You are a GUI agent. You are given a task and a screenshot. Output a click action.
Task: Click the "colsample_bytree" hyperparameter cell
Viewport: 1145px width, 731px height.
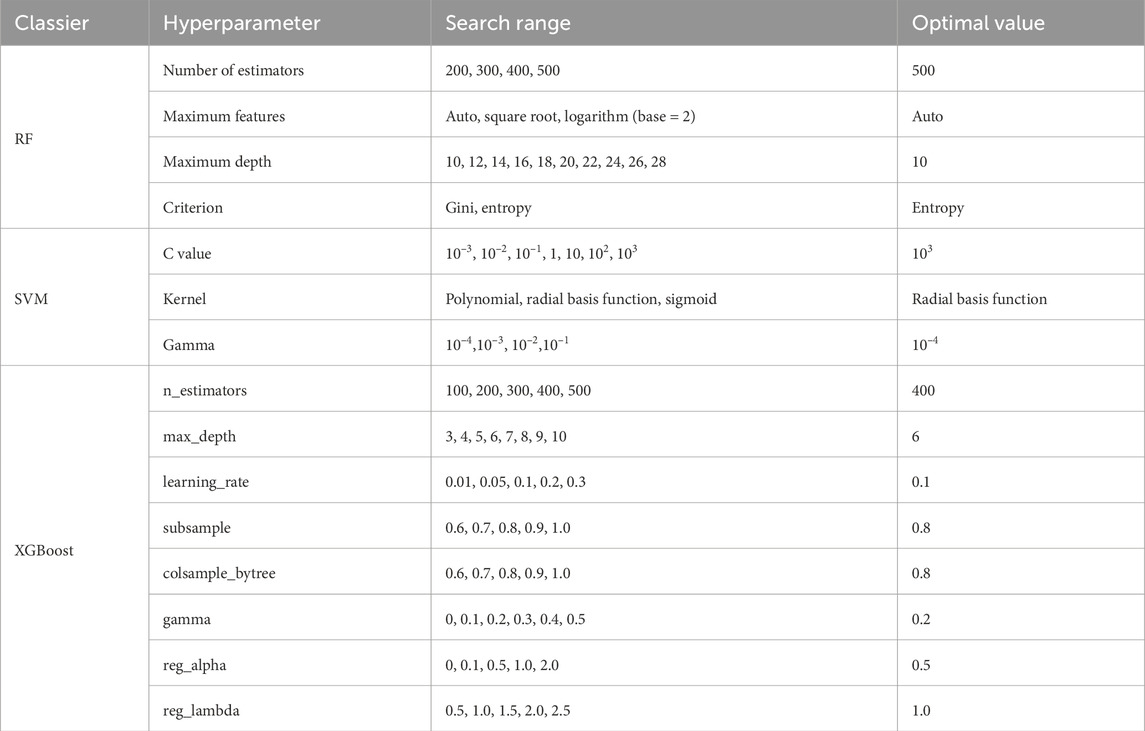220,574
